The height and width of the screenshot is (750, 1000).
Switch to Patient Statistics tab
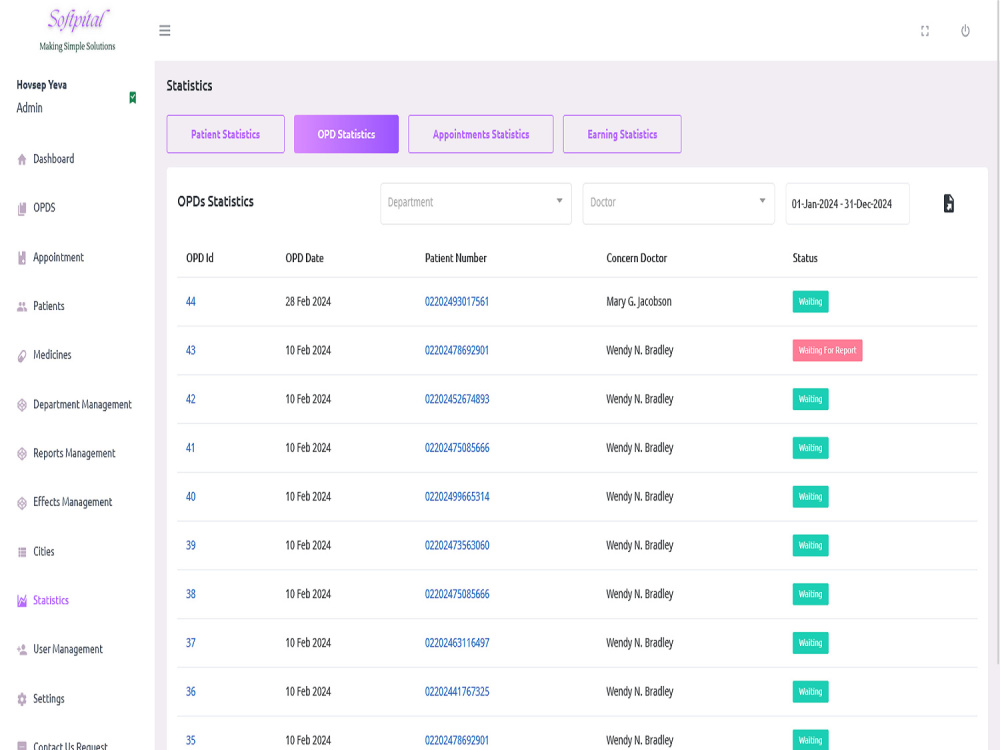(226, 134)
